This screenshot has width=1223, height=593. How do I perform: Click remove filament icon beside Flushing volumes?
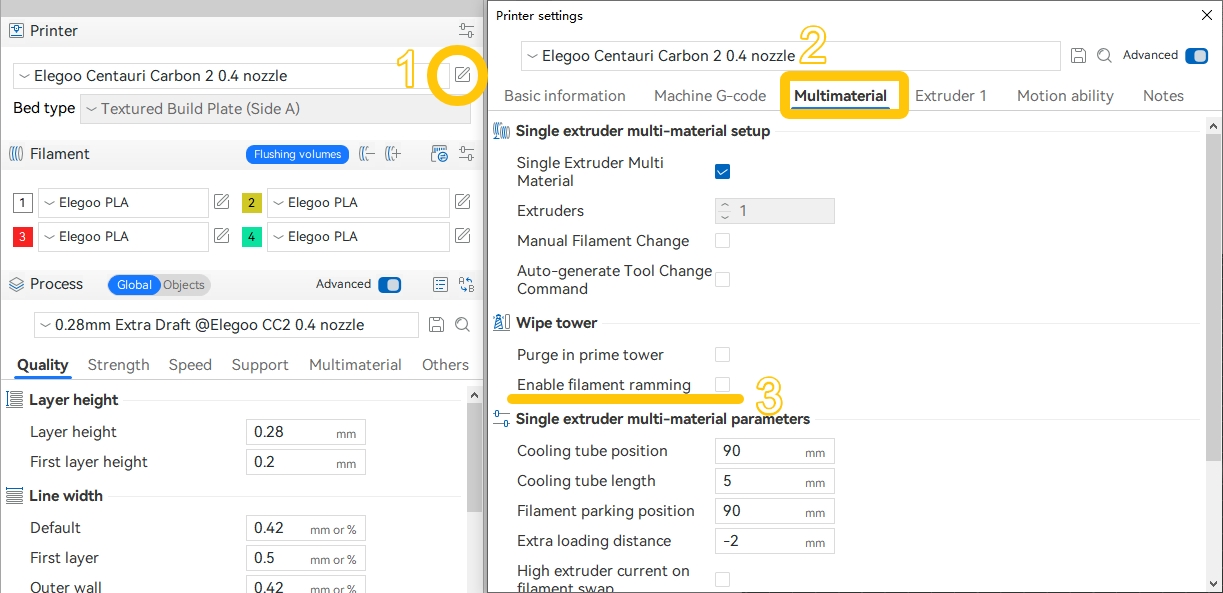tap(367, 154)
